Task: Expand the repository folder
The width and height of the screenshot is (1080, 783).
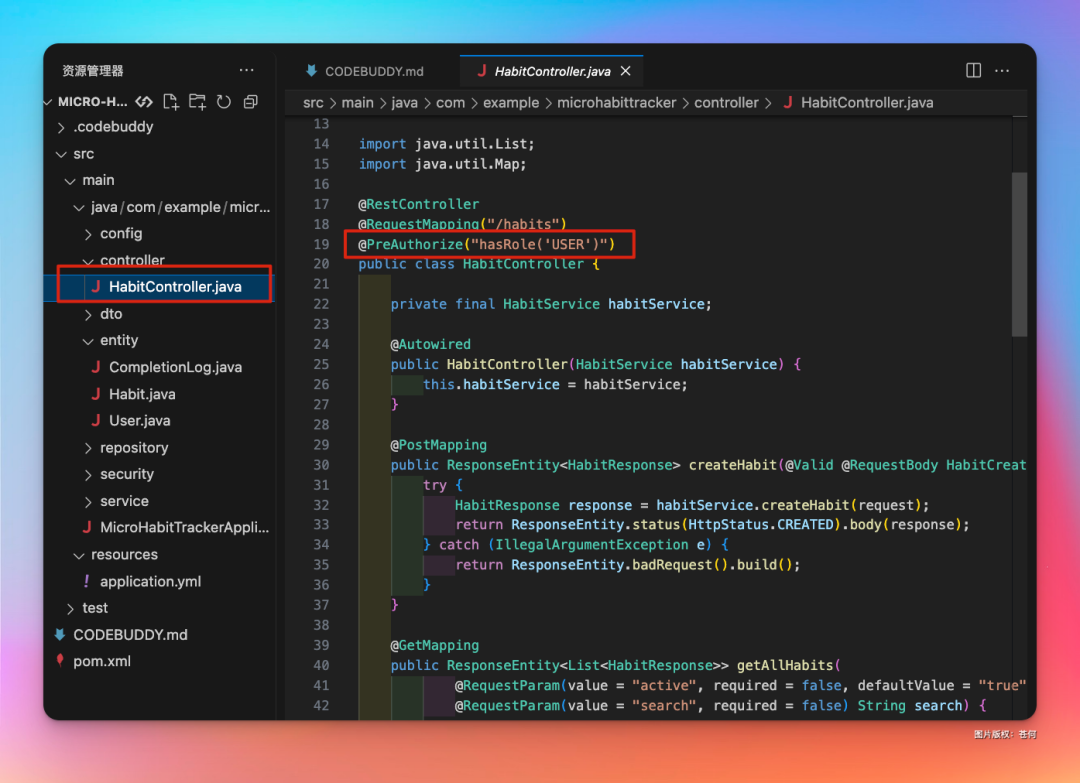Action: [x=88, y=448]
